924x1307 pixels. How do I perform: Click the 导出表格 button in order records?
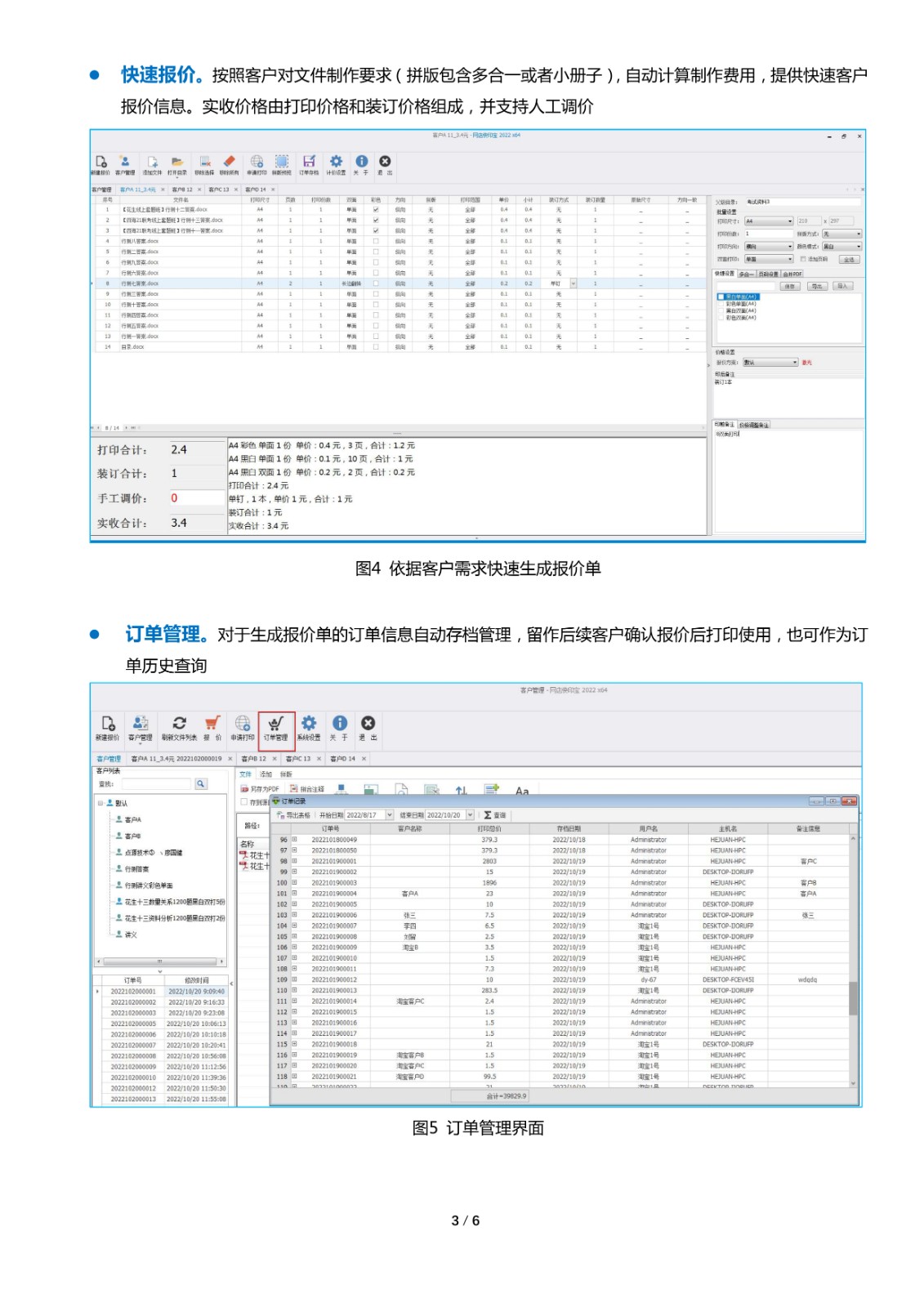point(294,815)
